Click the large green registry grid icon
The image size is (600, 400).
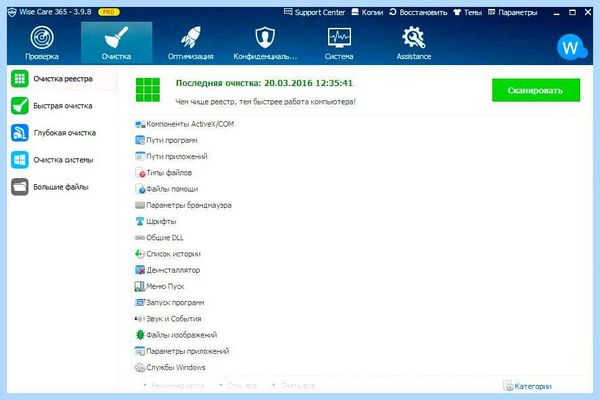[x=148, y=90]
